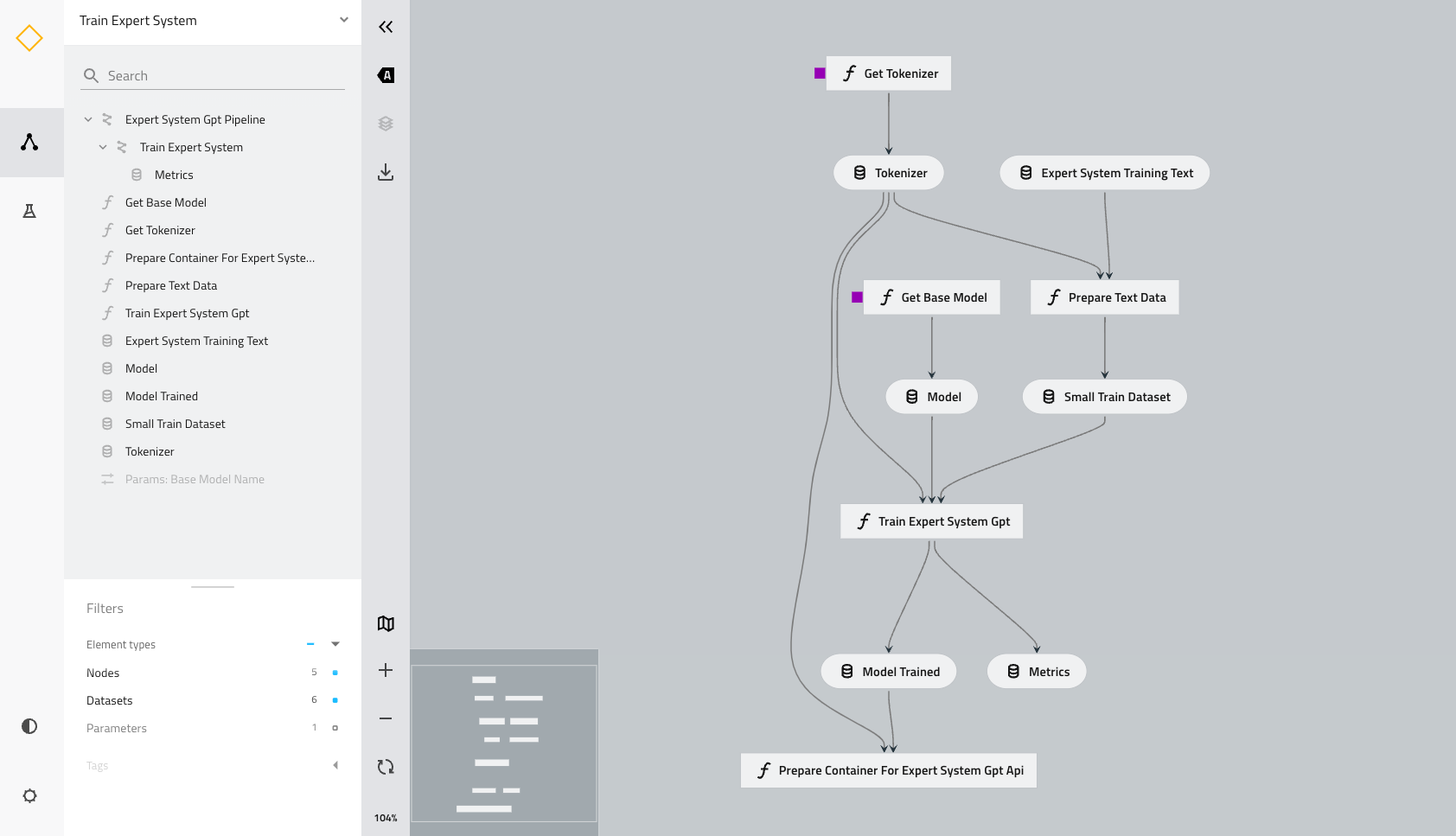Click the Datasets filter label
Image resolution: width=1456 pixels, height=836 pixels.
pyautogui.click(x=110, y=700)
